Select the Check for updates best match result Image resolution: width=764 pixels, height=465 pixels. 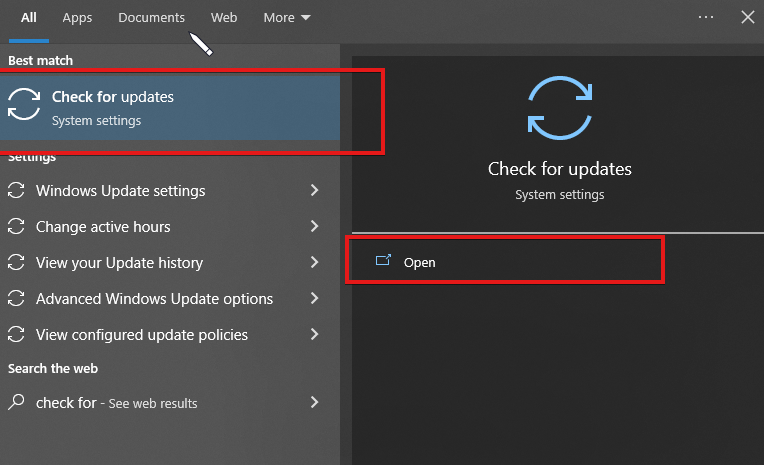tap(170, 108)
